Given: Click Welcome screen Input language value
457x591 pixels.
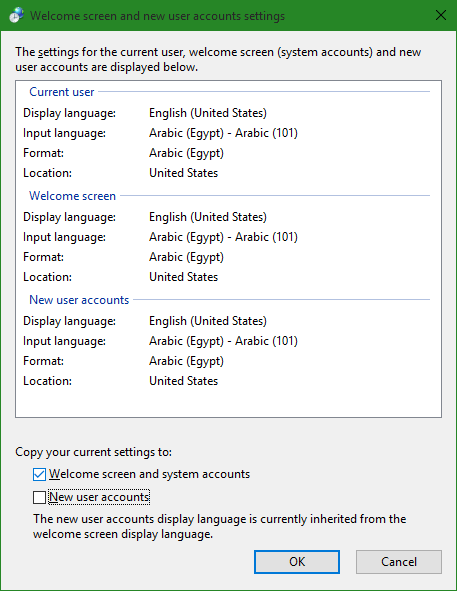Looking at the screenshot, I should point(223,237).
